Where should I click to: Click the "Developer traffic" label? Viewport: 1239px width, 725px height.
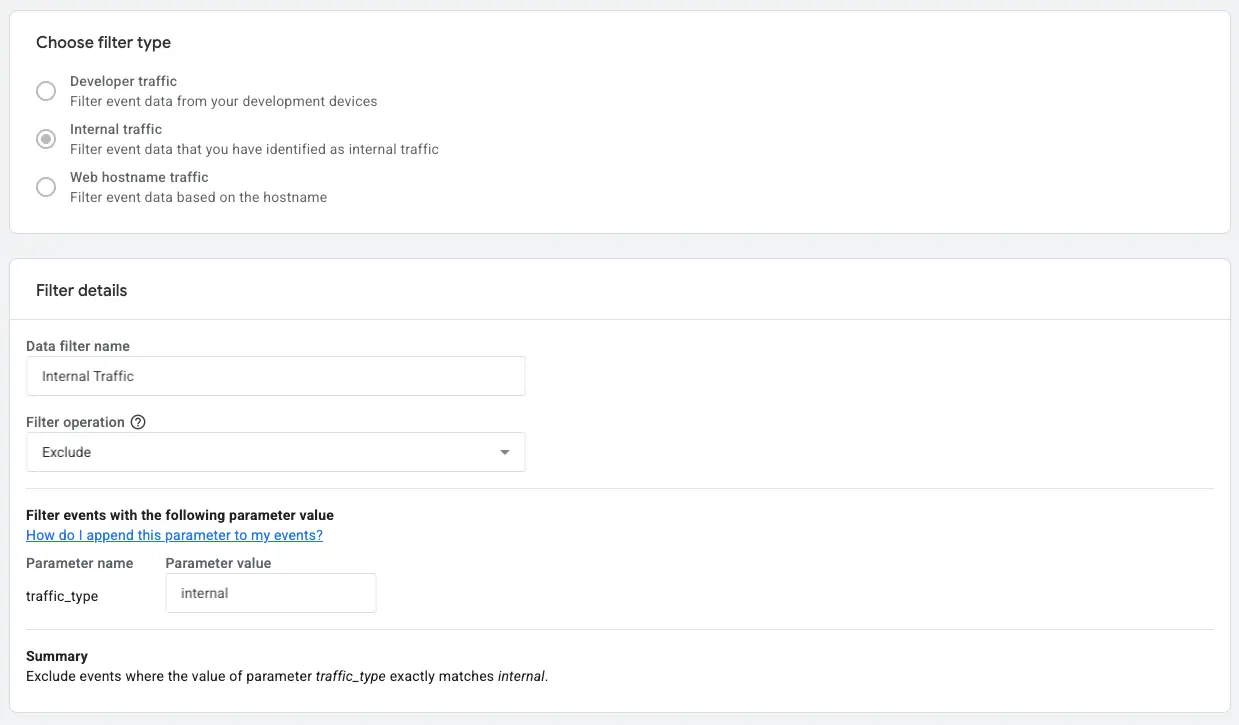coord(123,81)
